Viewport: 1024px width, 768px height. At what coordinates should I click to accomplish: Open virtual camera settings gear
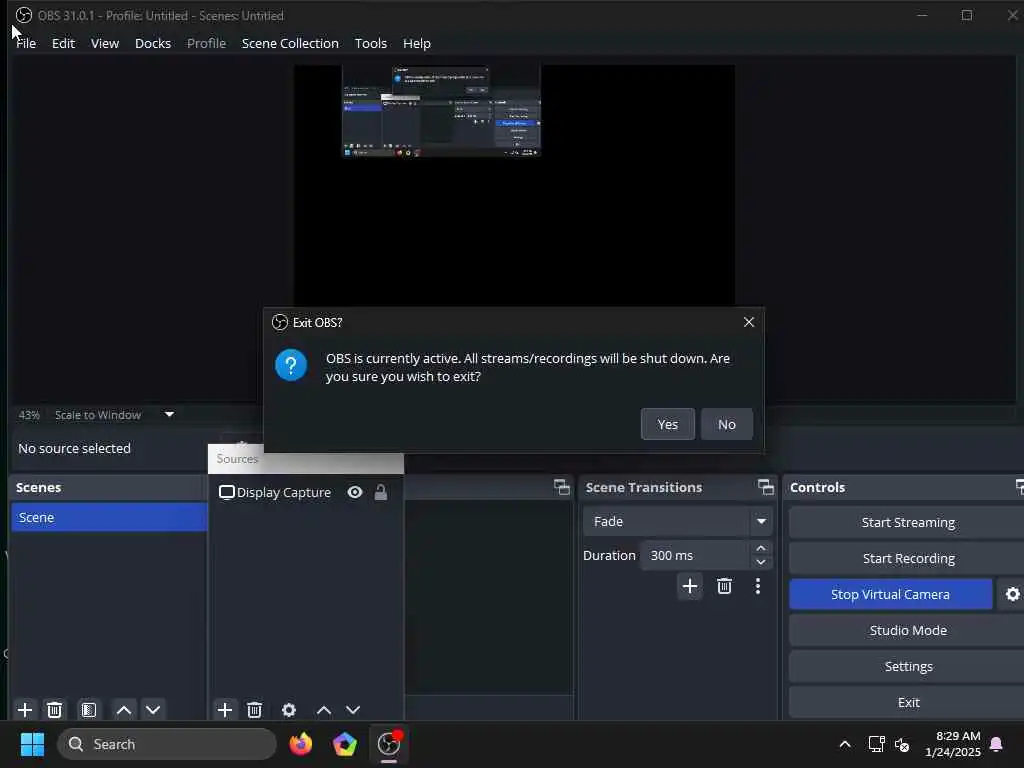1012,594
